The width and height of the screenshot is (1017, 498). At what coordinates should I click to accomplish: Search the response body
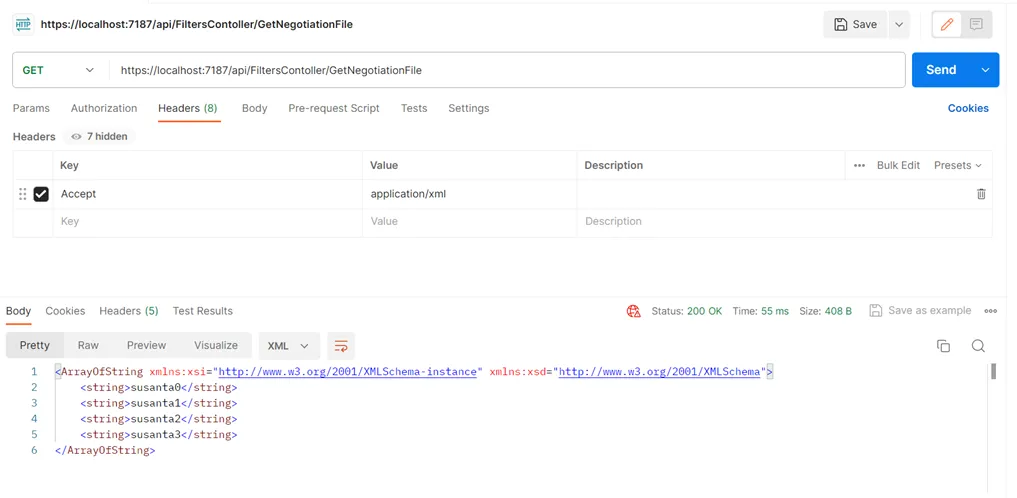click(978, 346)
